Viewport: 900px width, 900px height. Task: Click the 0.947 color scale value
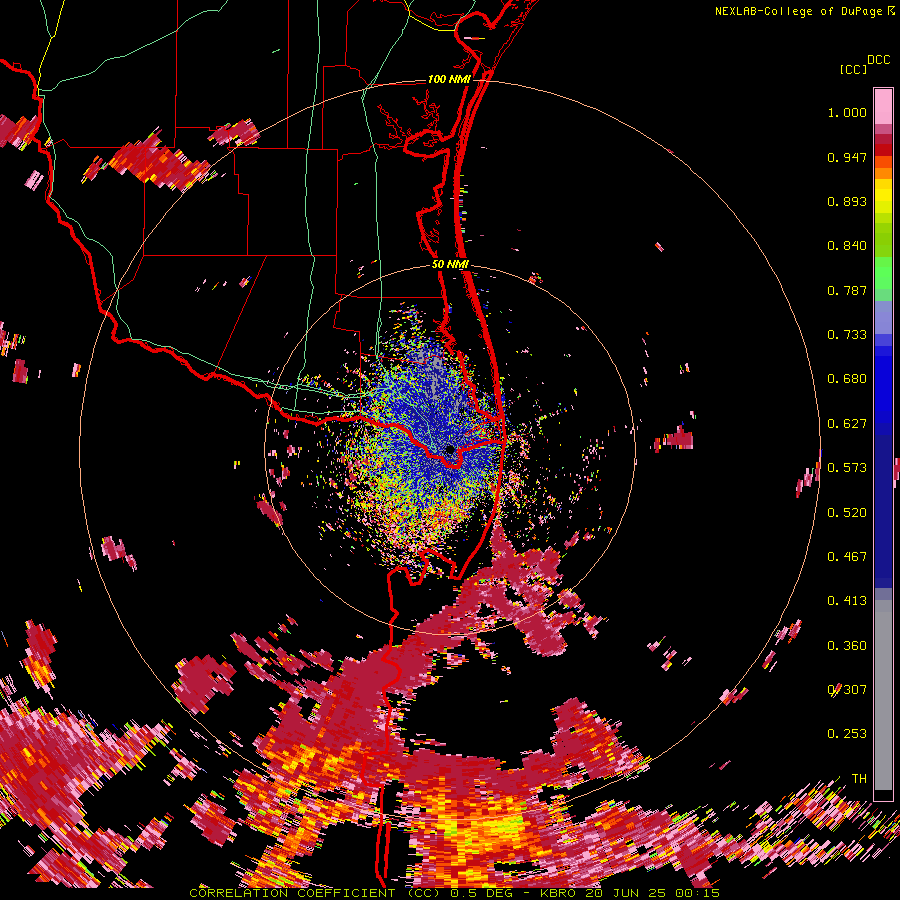pyautogui.click(x=847, y=157)
